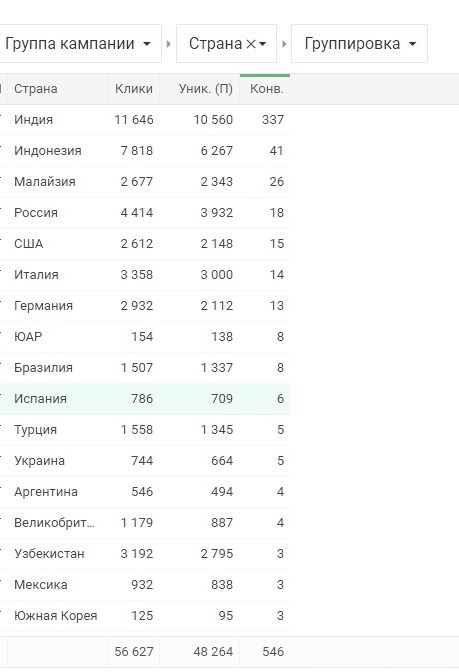Remove the Страна grouping with the X icon
This screenshot has height=672, width=459.
pyautogui.click(x=251, y=44)
